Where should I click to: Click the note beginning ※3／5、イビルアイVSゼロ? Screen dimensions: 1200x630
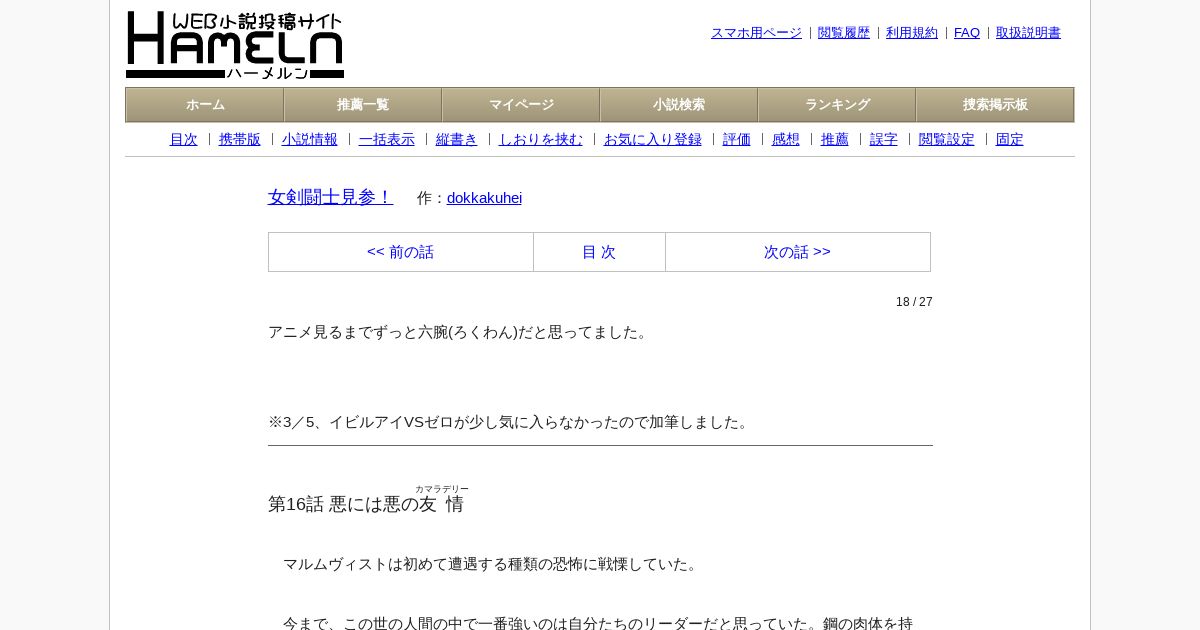(511, 422)
